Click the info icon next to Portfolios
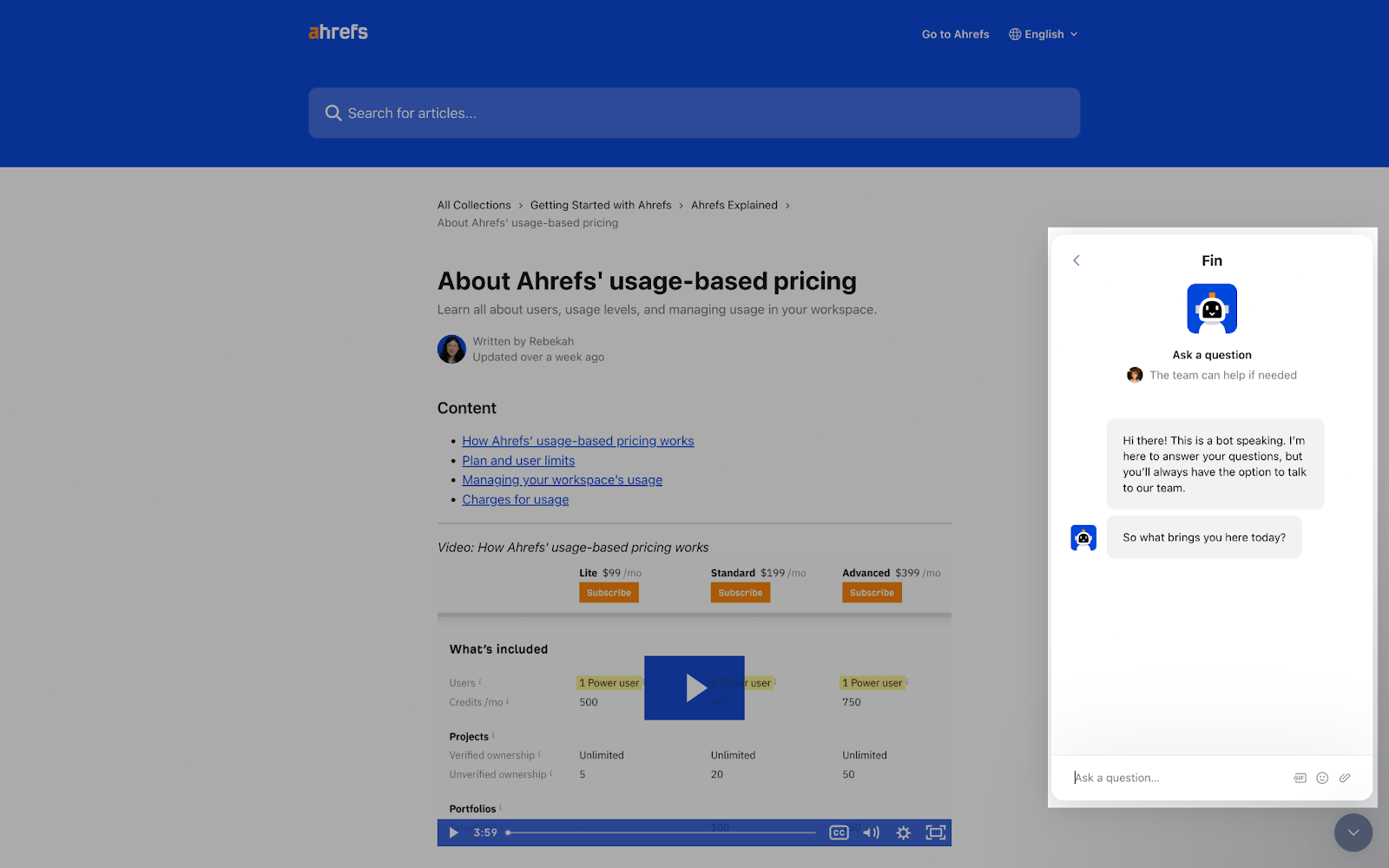Viewport: 1389px width, 868px height. 501,808
